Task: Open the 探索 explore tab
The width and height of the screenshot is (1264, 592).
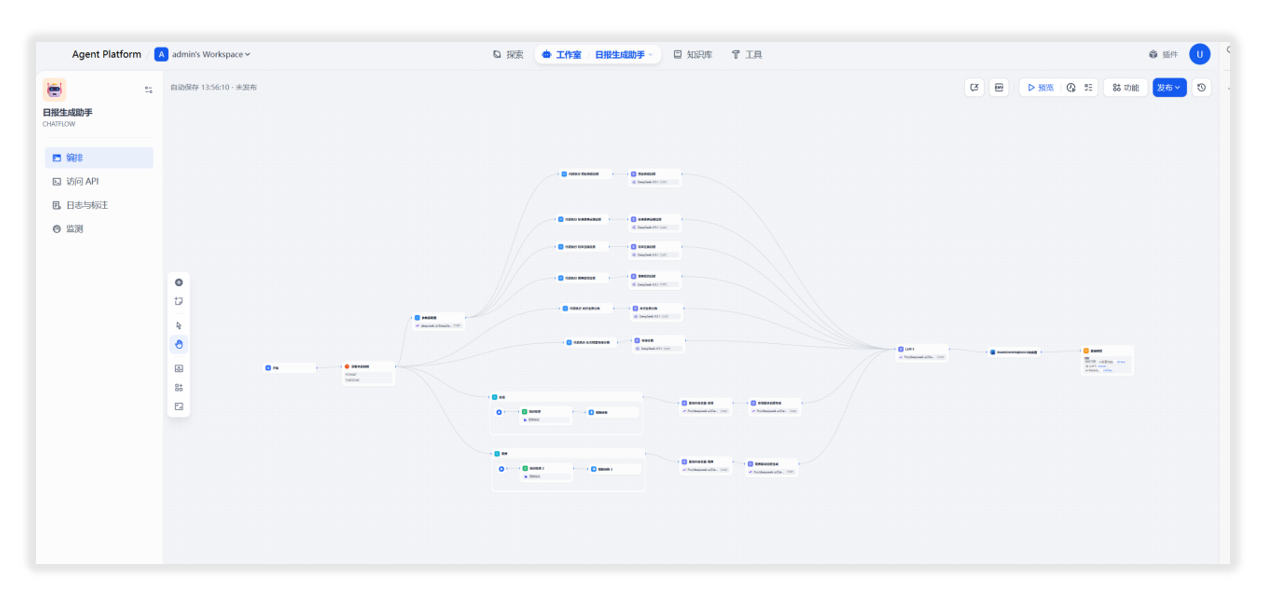Action: [508, 54]
